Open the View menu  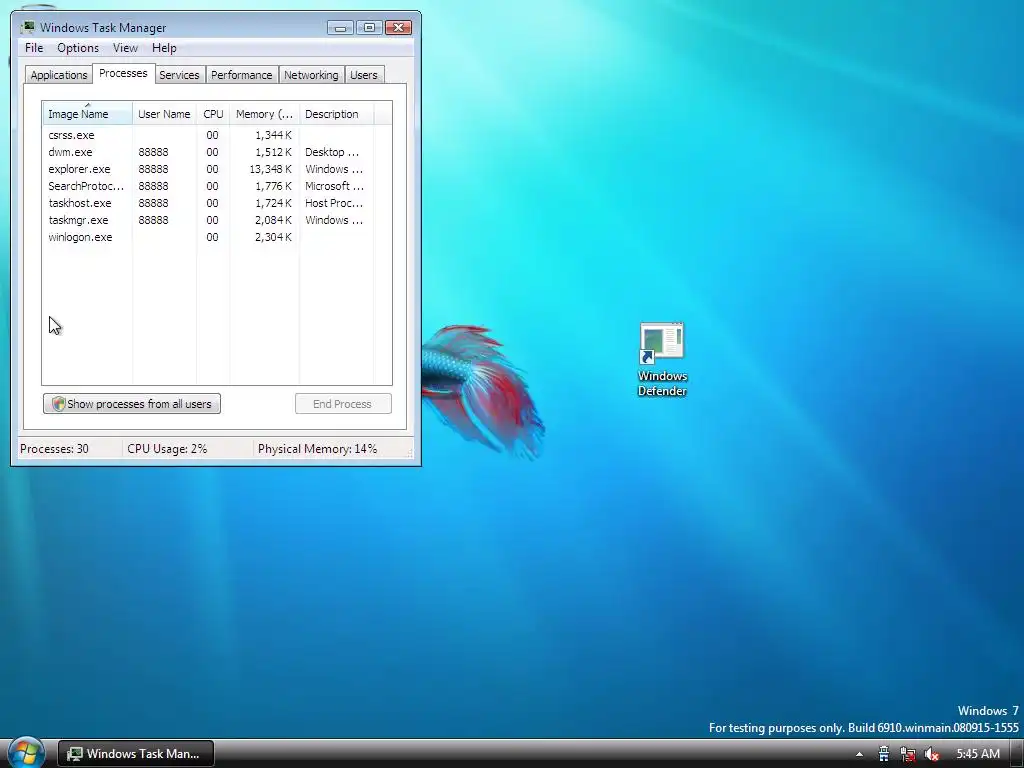tap(125, 48)
